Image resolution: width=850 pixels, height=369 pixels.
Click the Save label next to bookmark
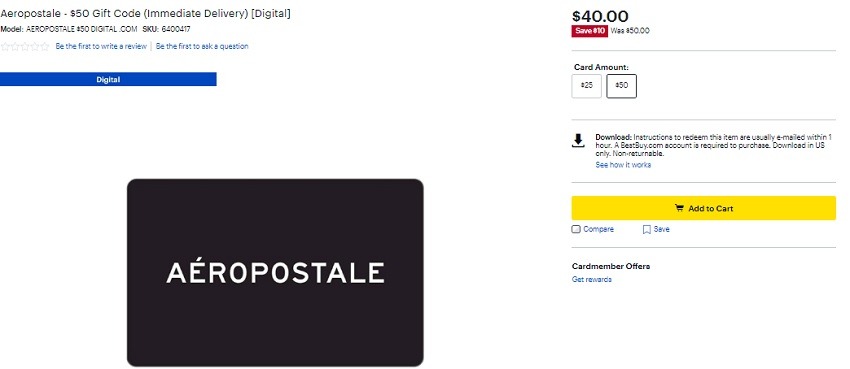[x=661, y=229]
